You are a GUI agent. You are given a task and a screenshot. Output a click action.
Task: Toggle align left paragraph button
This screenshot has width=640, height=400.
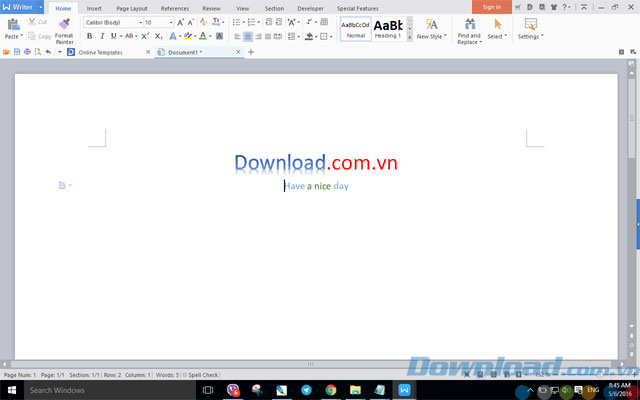(x=238, y=36)
